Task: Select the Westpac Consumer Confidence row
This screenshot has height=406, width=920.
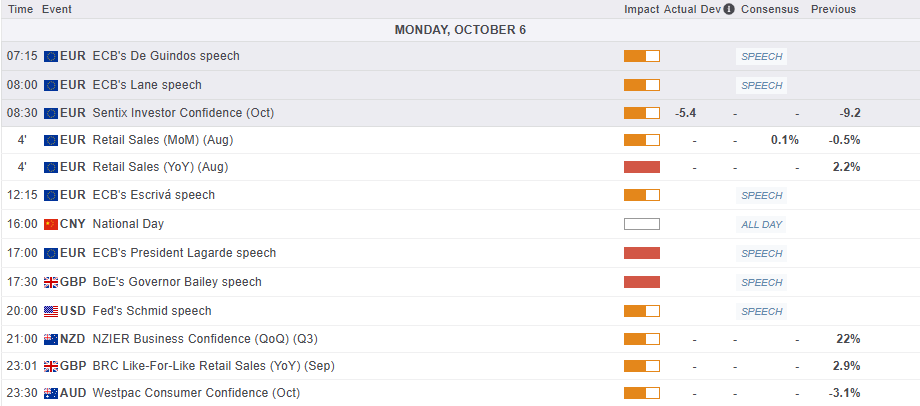Action: 196,393
